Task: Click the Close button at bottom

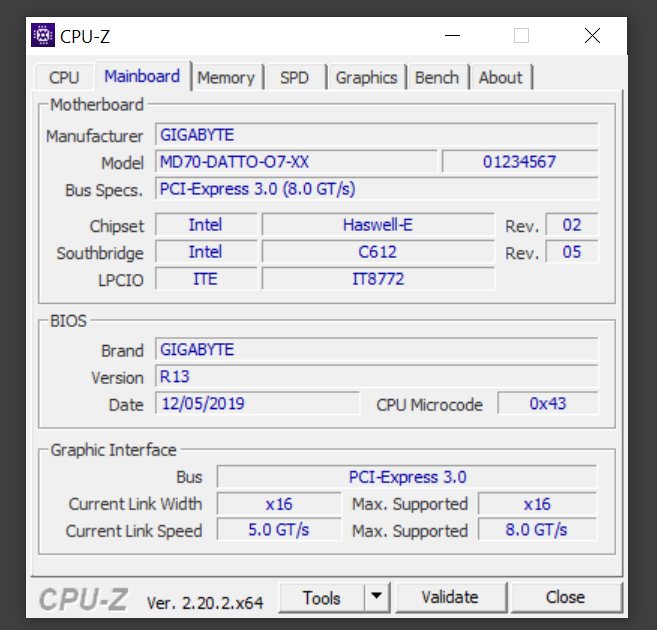Action: coord(566,597)
